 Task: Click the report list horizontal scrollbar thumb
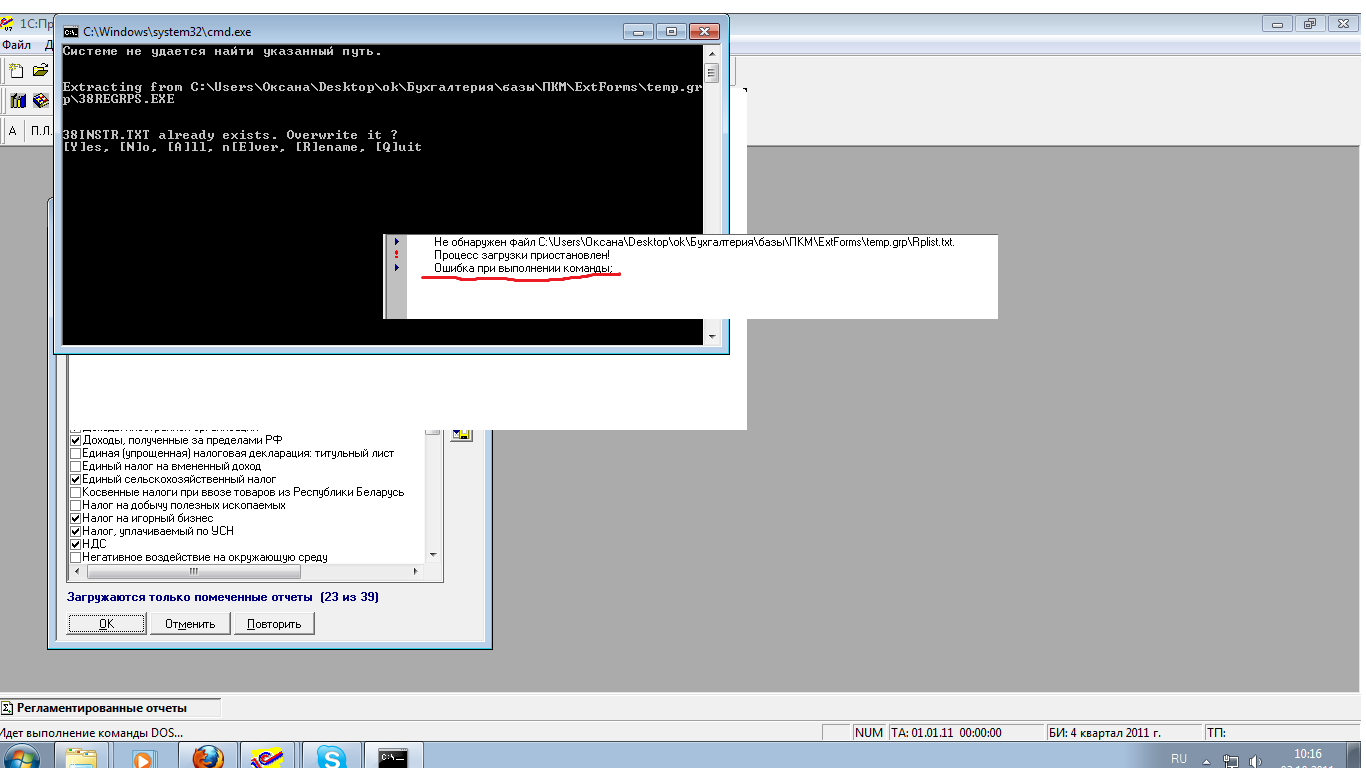[194, 573]
